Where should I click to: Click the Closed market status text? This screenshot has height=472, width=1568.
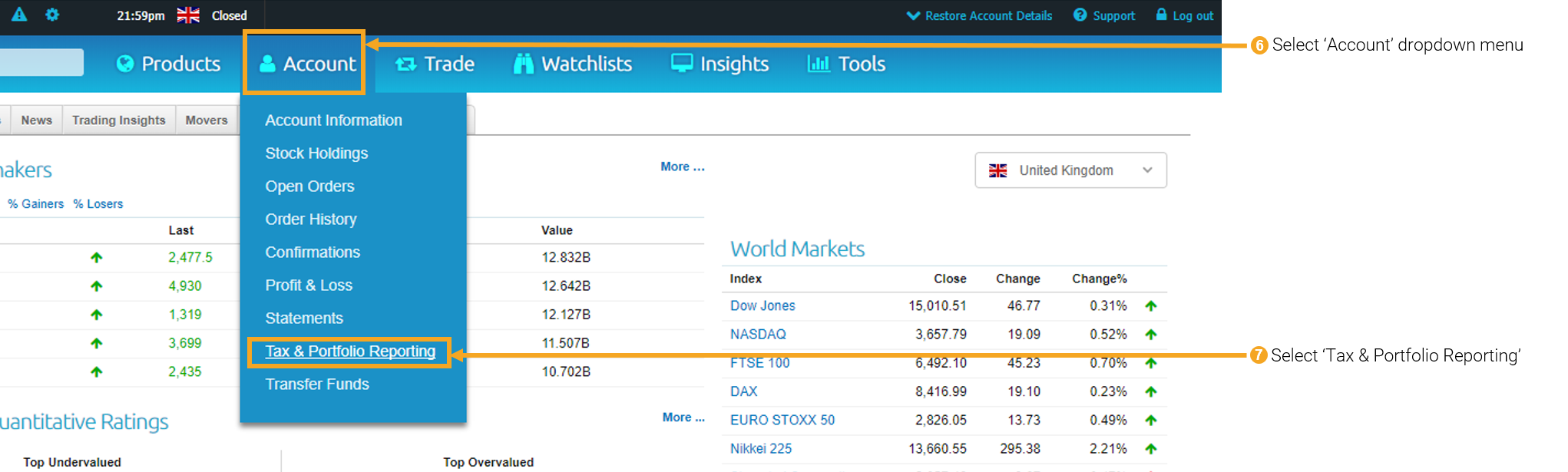(x=230, y=15)
